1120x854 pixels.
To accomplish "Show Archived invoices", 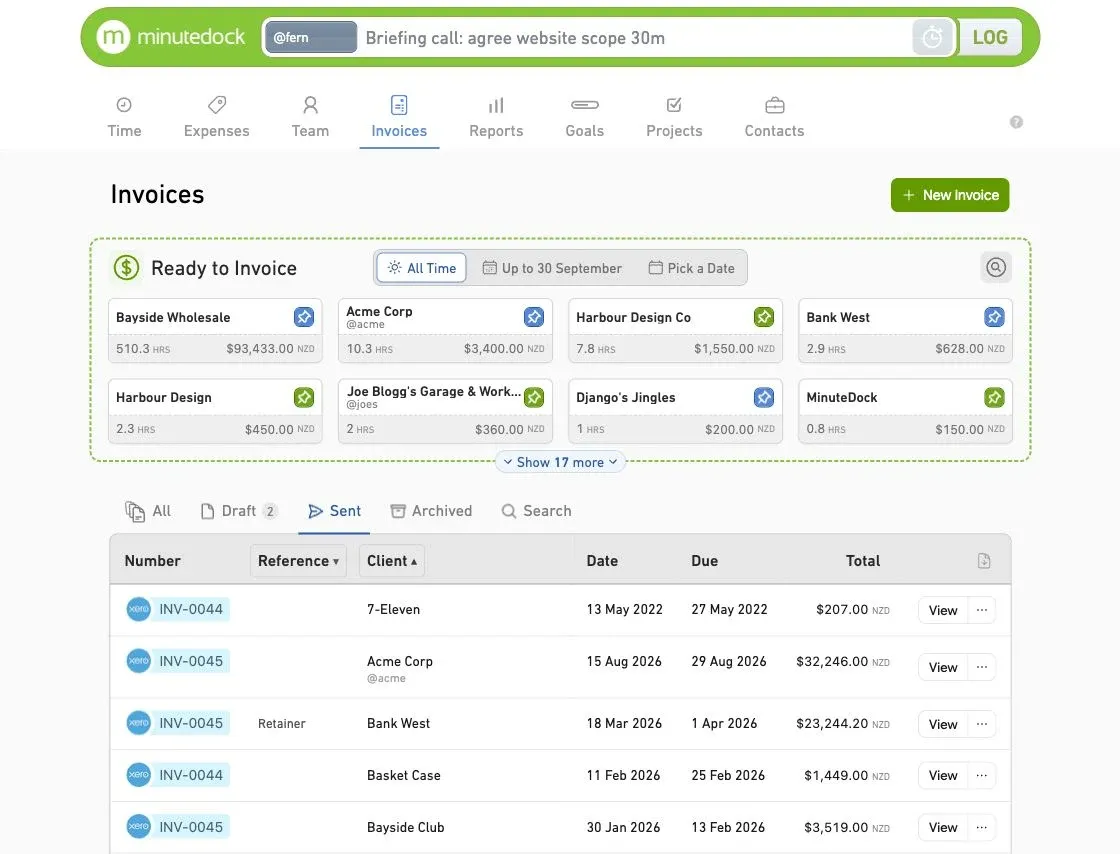I will pyautogui.click(x=431, y=511).
